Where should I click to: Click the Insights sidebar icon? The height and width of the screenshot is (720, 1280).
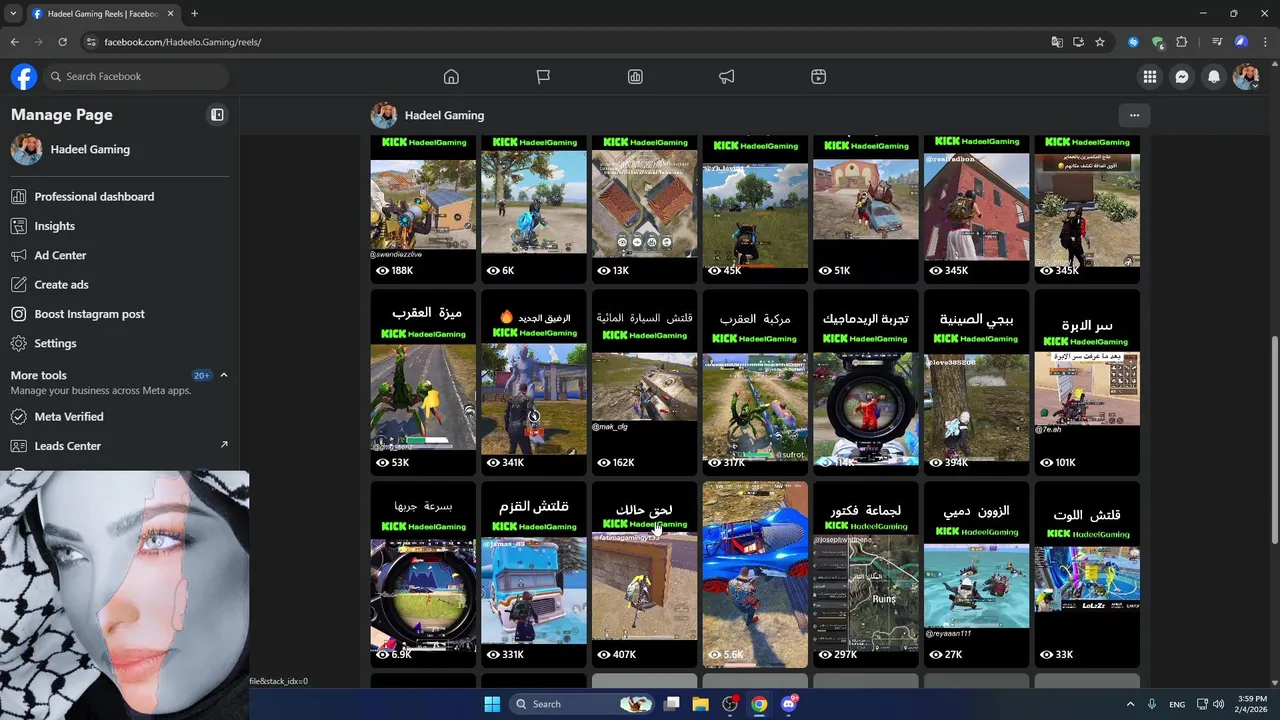pyautogui.click(x=19, y=226)
